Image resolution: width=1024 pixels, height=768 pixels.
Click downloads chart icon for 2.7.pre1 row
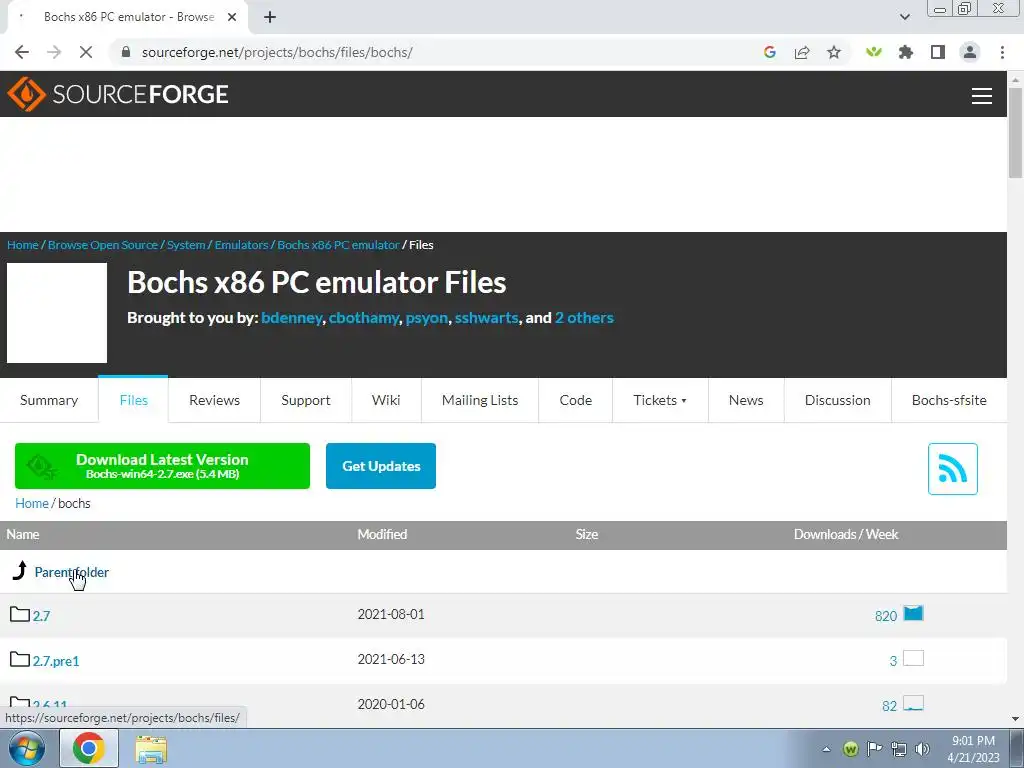pos(913,658)
